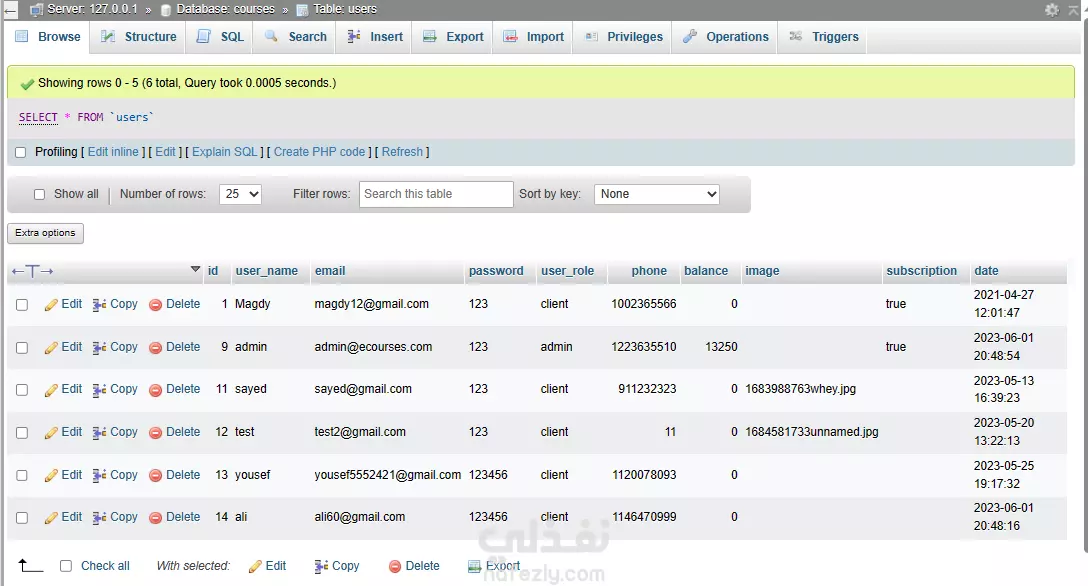The image size is (1088, 586).
Task: Select the checkbox for Magdy row
Action: click(22, 305)
